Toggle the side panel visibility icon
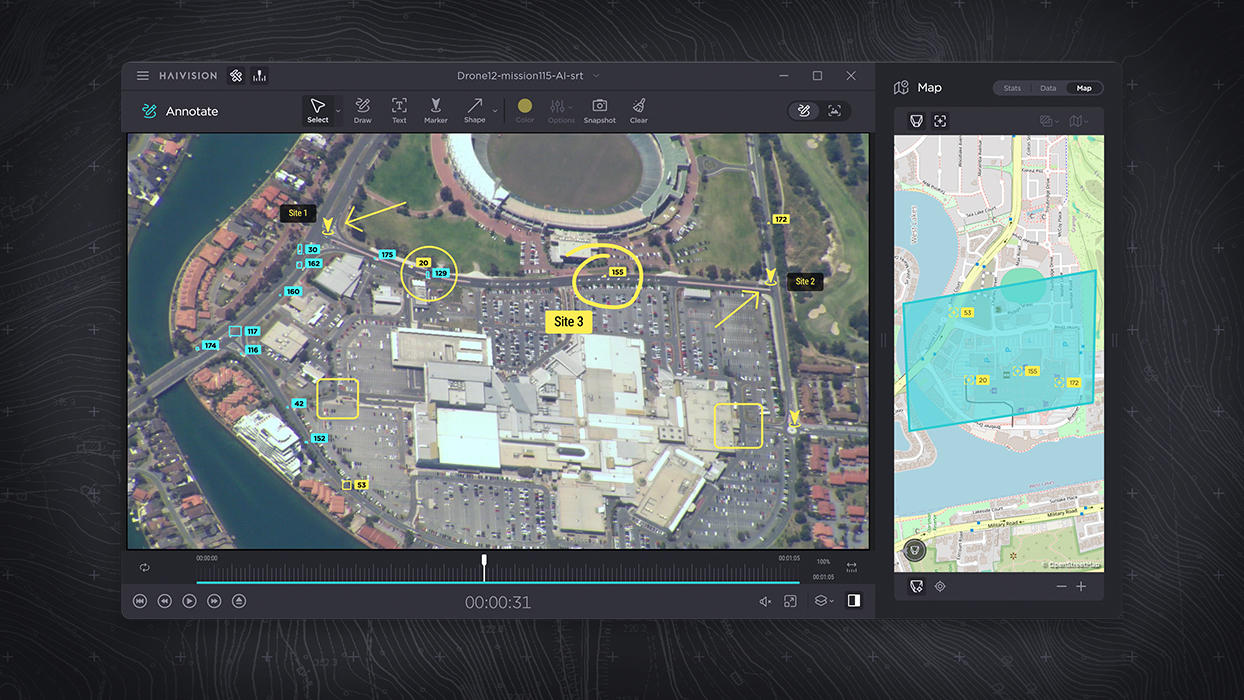 [x=854, y=601]
